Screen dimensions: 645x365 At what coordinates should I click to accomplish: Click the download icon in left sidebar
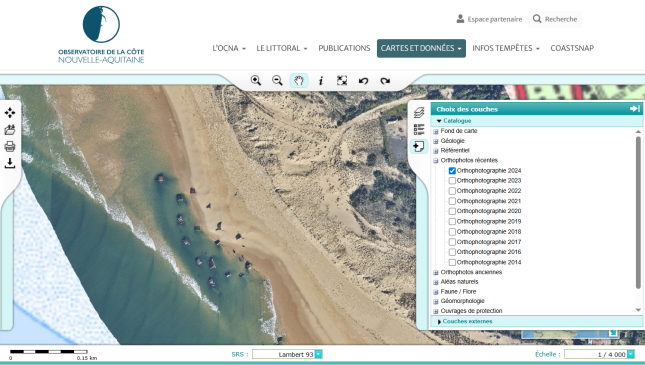click(10, 163)
